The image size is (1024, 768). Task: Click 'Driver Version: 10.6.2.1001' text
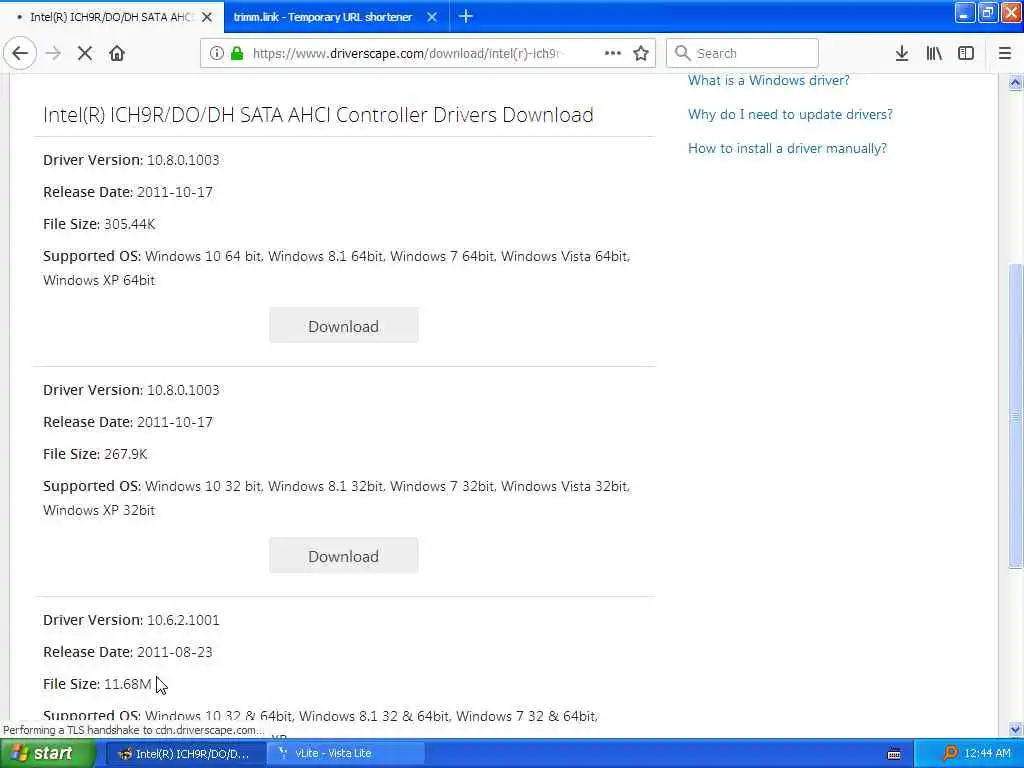tap(131, 620)
